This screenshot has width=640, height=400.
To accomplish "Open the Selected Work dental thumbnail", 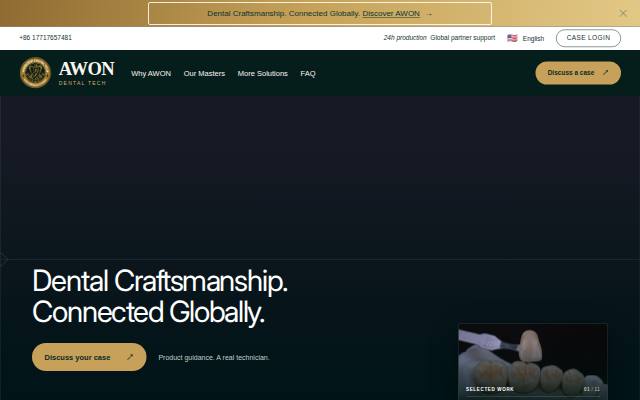I will click(533, 361).
